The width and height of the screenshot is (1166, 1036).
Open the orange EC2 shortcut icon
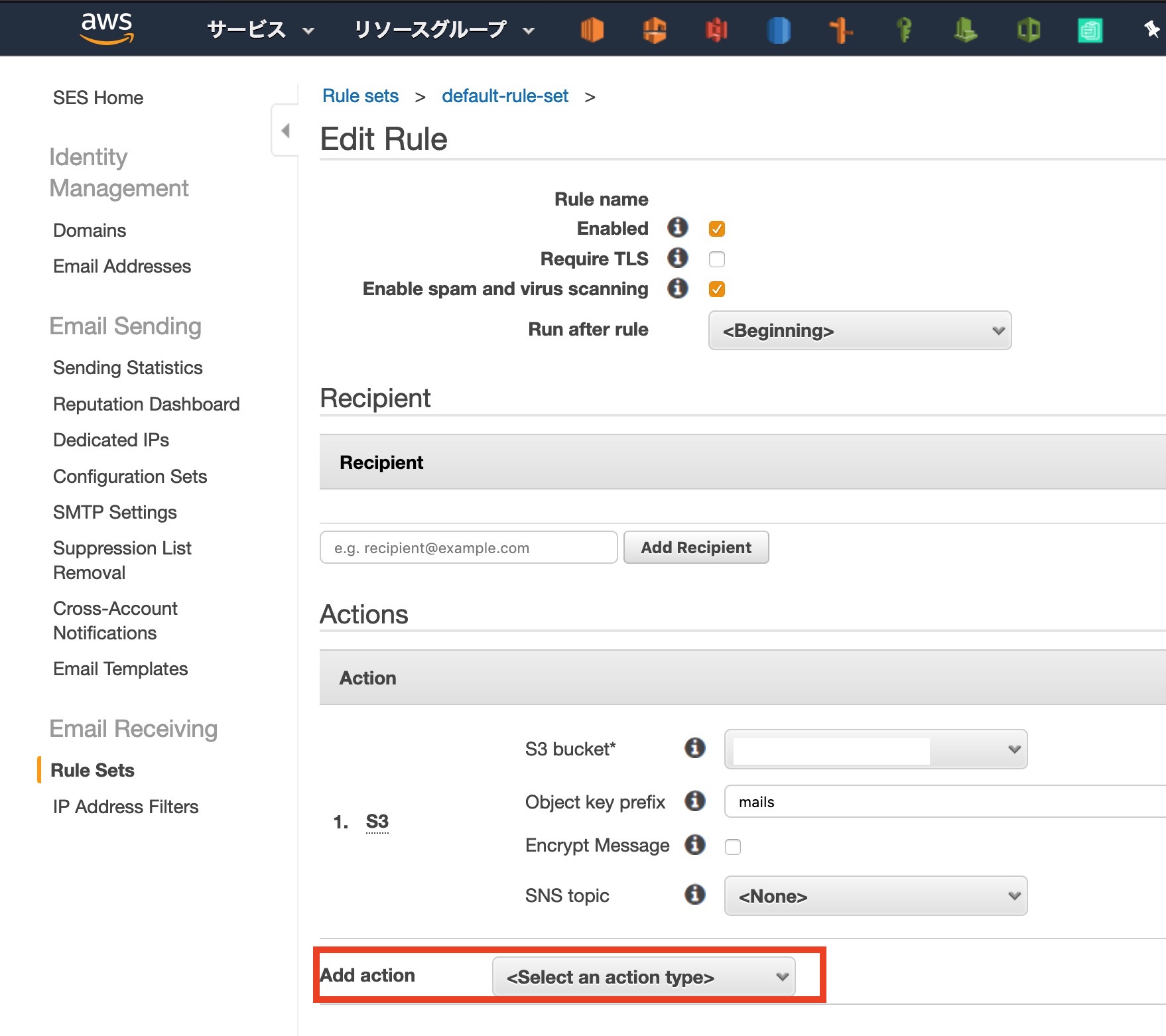click(592, 30)
